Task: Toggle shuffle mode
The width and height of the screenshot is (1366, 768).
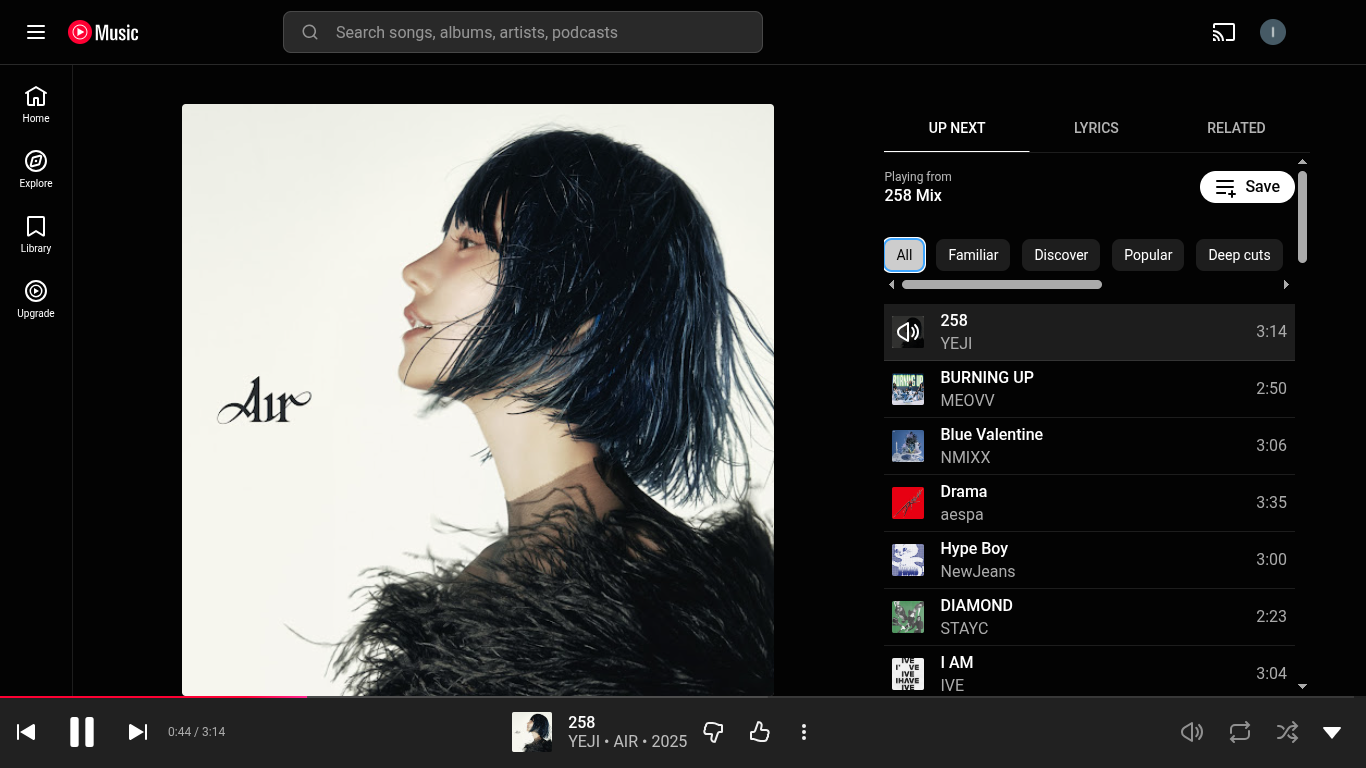Action: point(1288,732)
